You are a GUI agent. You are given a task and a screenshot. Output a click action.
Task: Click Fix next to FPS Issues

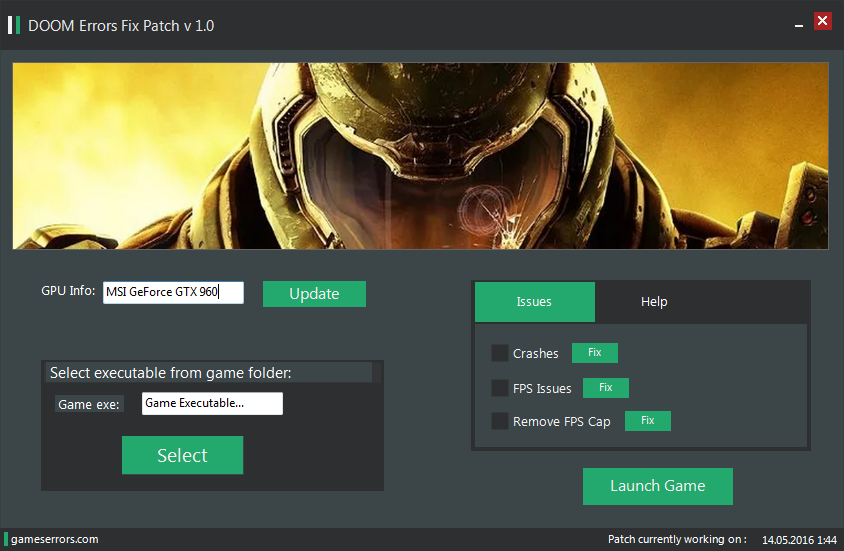pos(606,387)
